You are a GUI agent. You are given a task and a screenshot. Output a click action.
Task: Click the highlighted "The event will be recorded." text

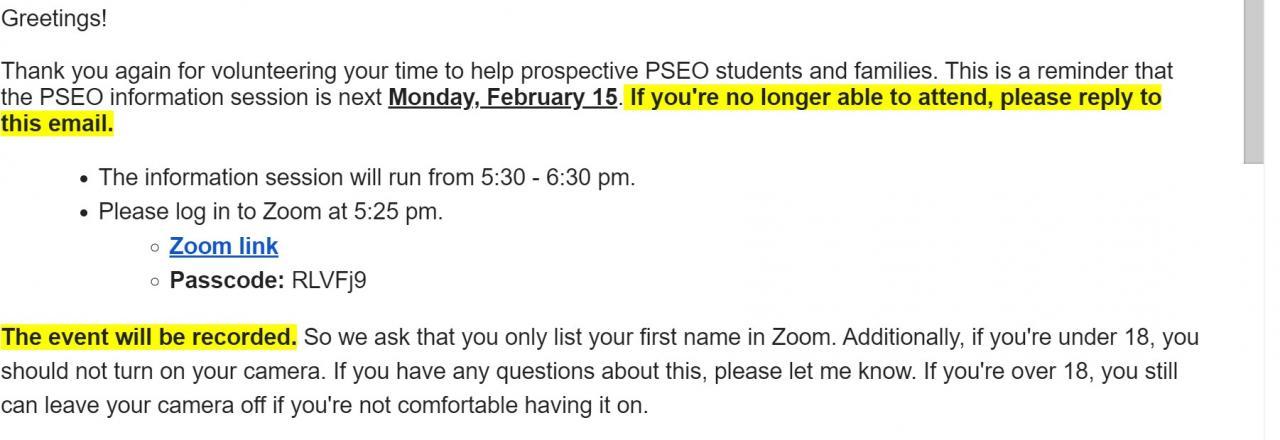(149, 337)
